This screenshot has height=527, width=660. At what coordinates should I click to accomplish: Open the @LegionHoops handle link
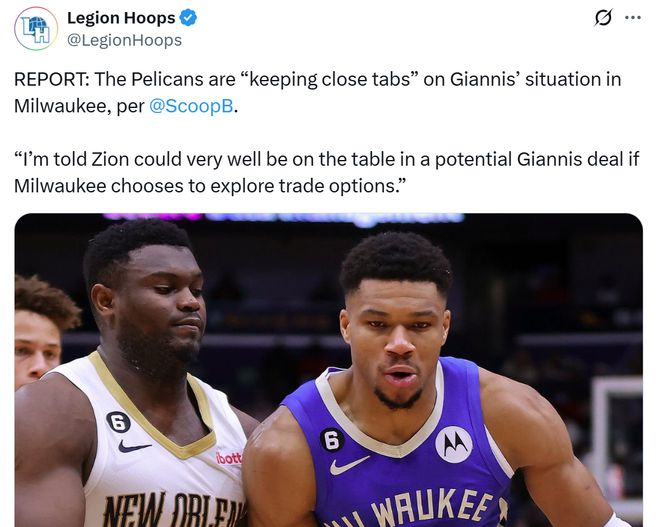click(124, 40)
